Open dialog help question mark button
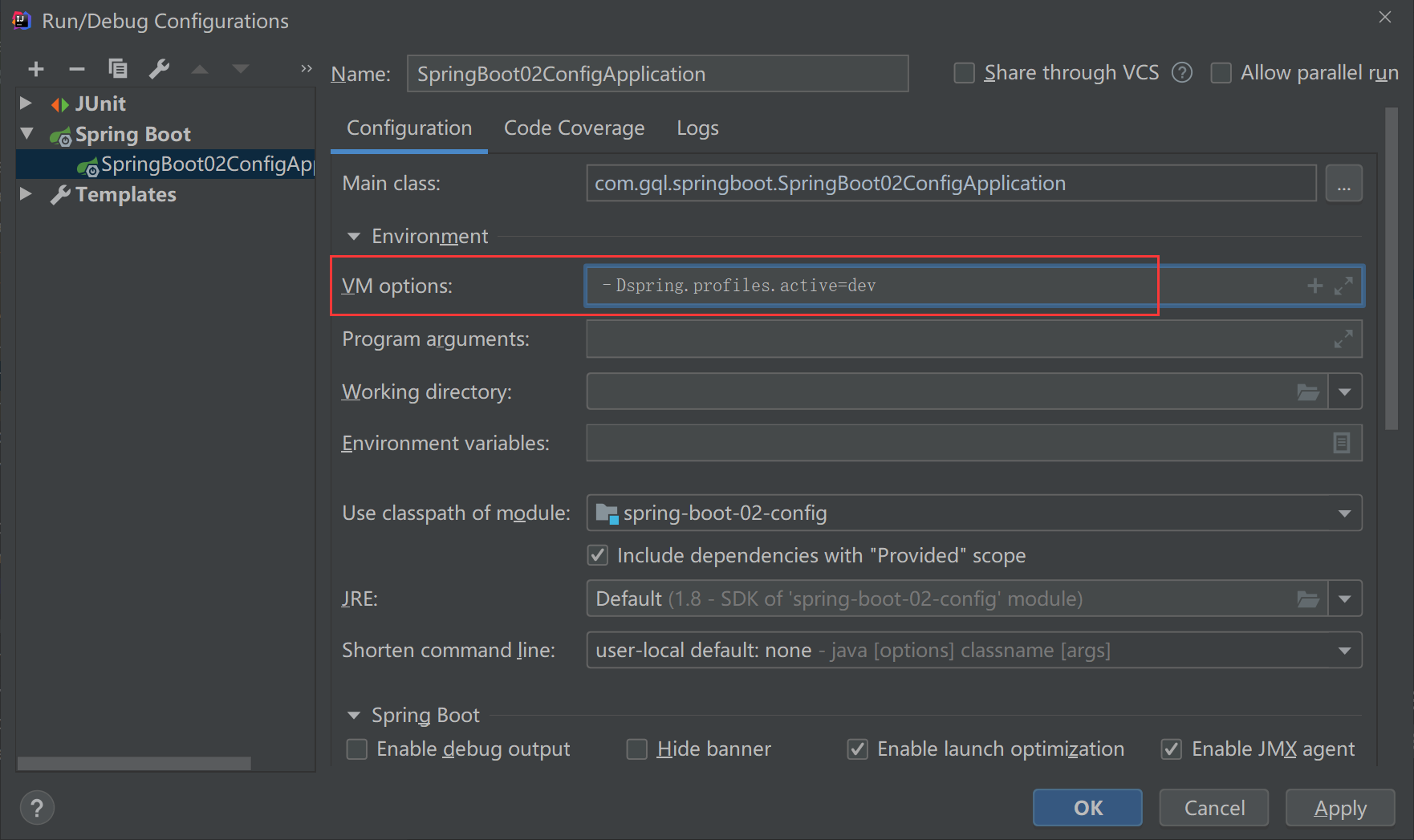Screen dimensions: 1414x840 point(37,808)
